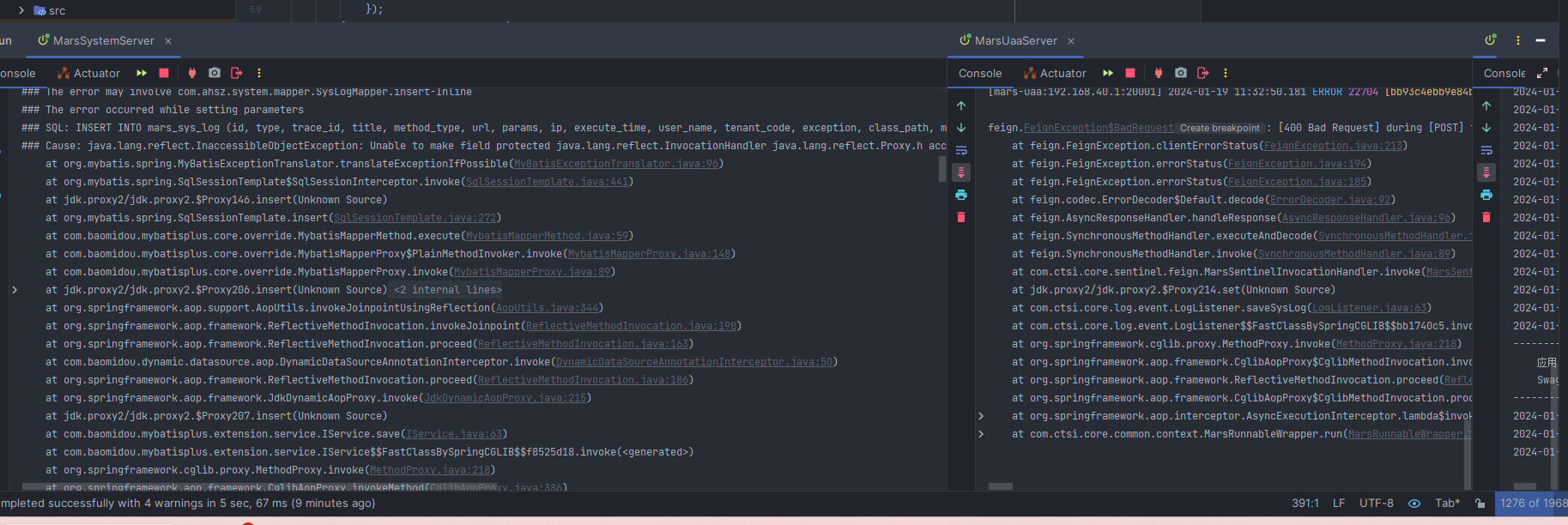Close the MarsSystemServer run tab
The image size is (1568, 525).
click(x=168, y=41)
